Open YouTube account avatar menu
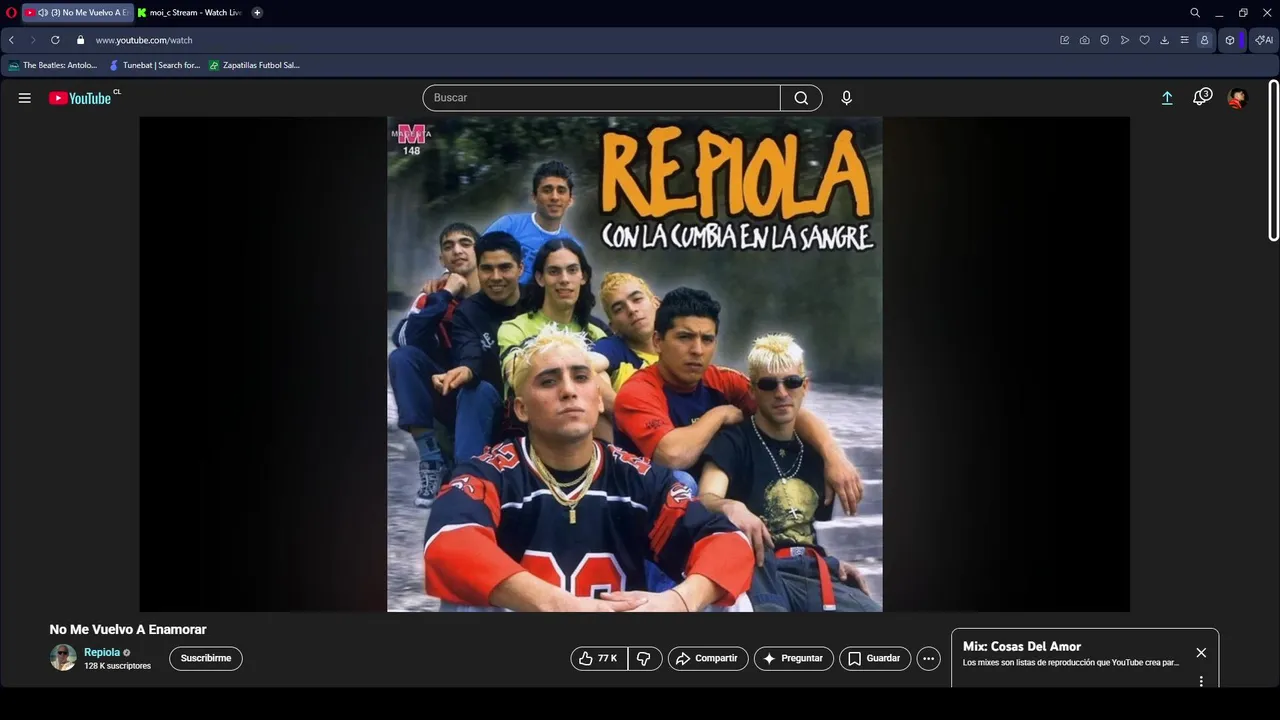 1237,98
